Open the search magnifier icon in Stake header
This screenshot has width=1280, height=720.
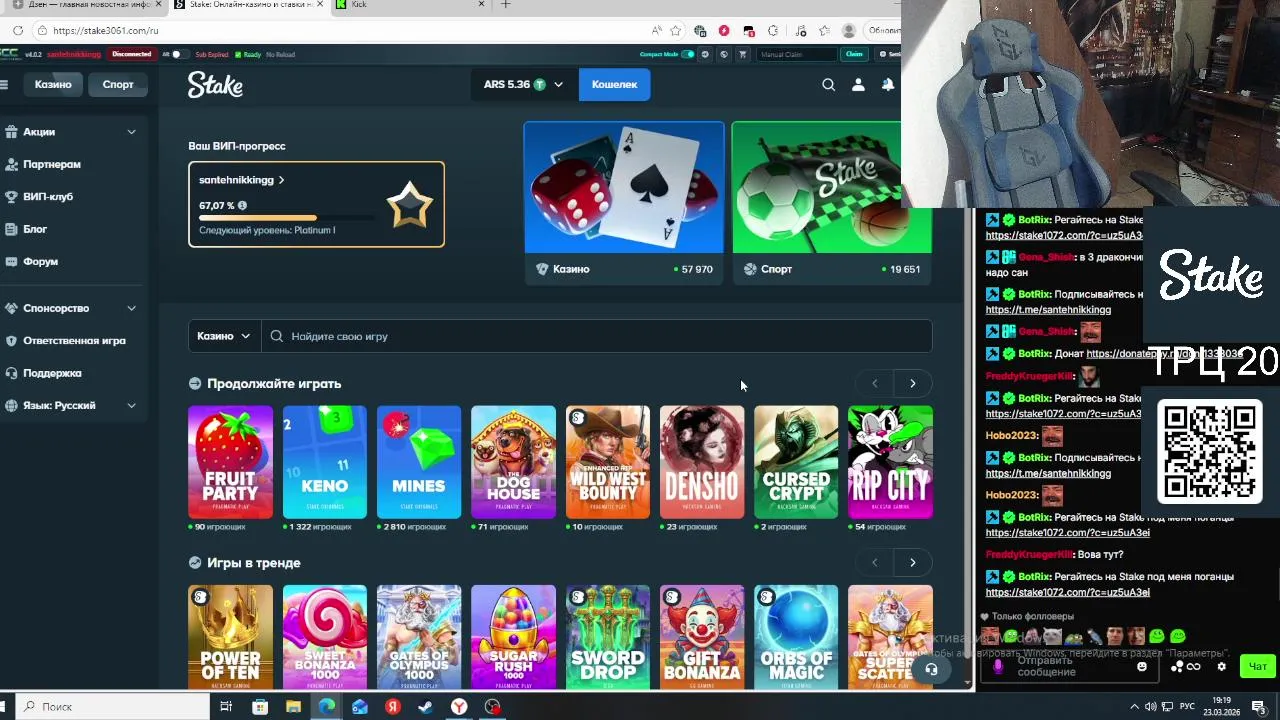(x=828, y=85)
